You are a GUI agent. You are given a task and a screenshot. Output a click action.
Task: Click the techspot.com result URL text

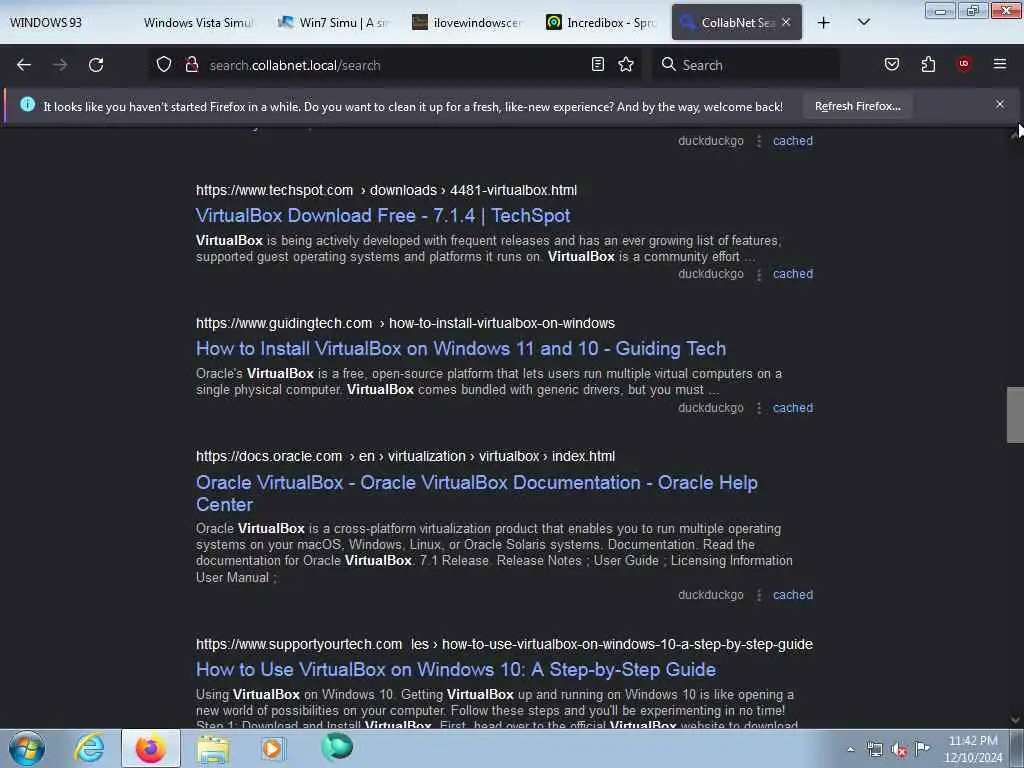(386, 190)
